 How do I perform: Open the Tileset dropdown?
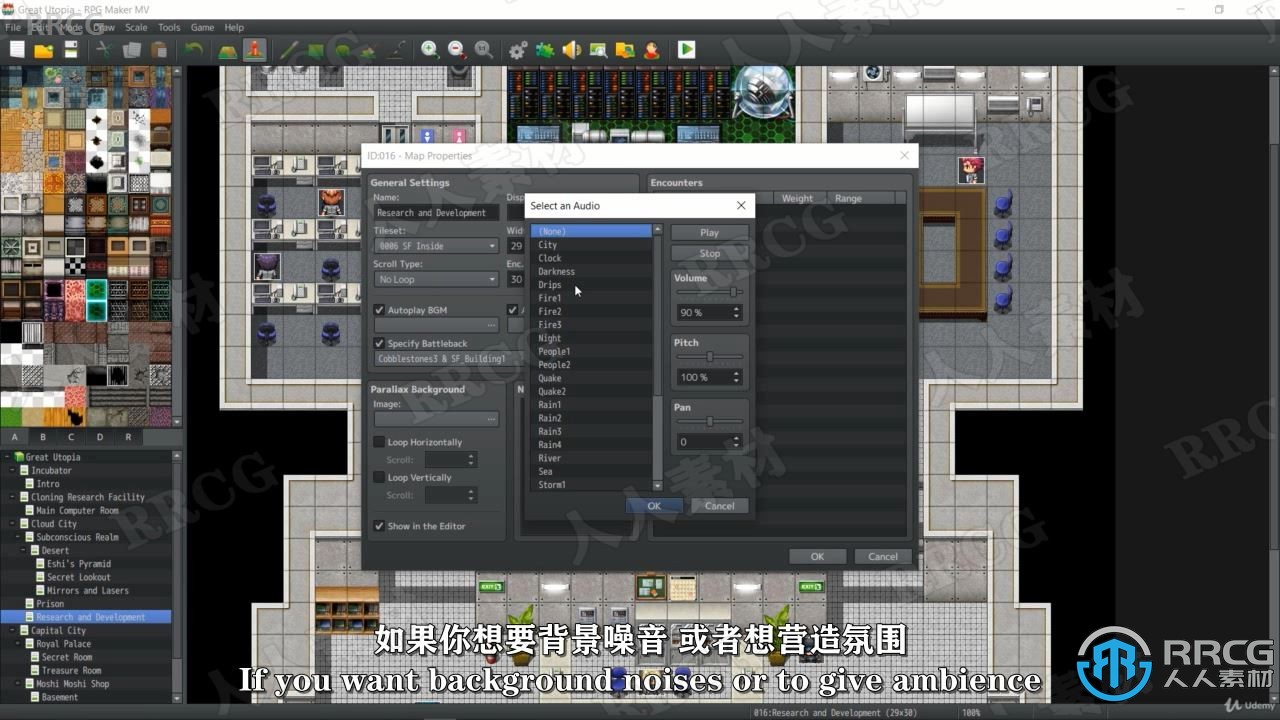click(436, 246)
